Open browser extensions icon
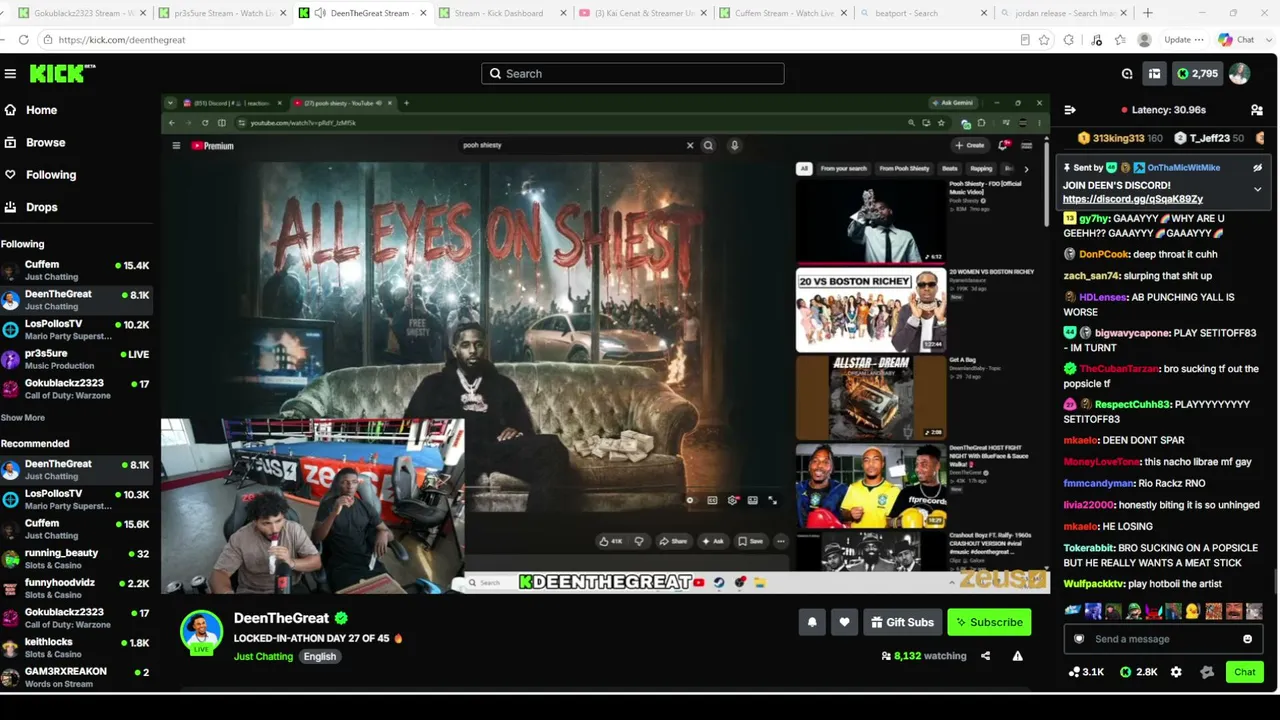The width and height of the screenshot is (1280, 720). click(1069, 40)
